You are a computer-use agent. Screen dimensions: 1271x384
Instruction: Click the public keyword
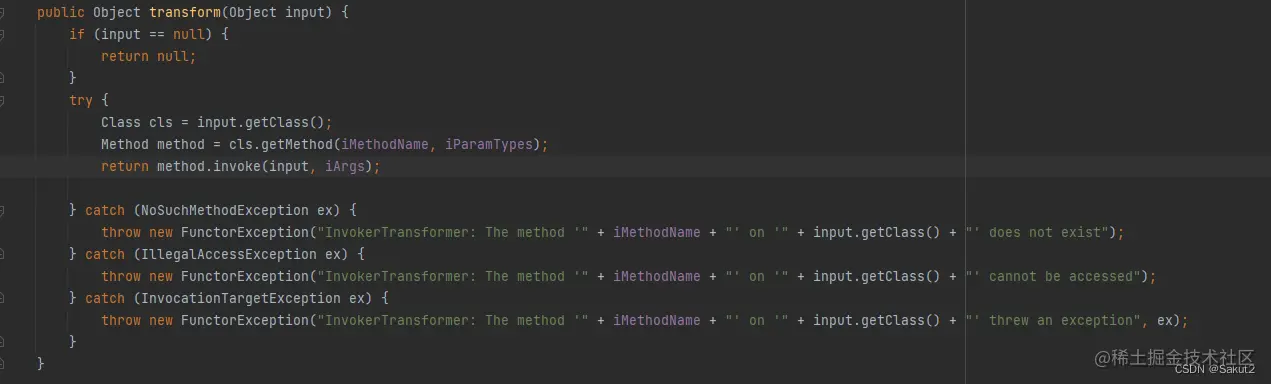(61, 13)
